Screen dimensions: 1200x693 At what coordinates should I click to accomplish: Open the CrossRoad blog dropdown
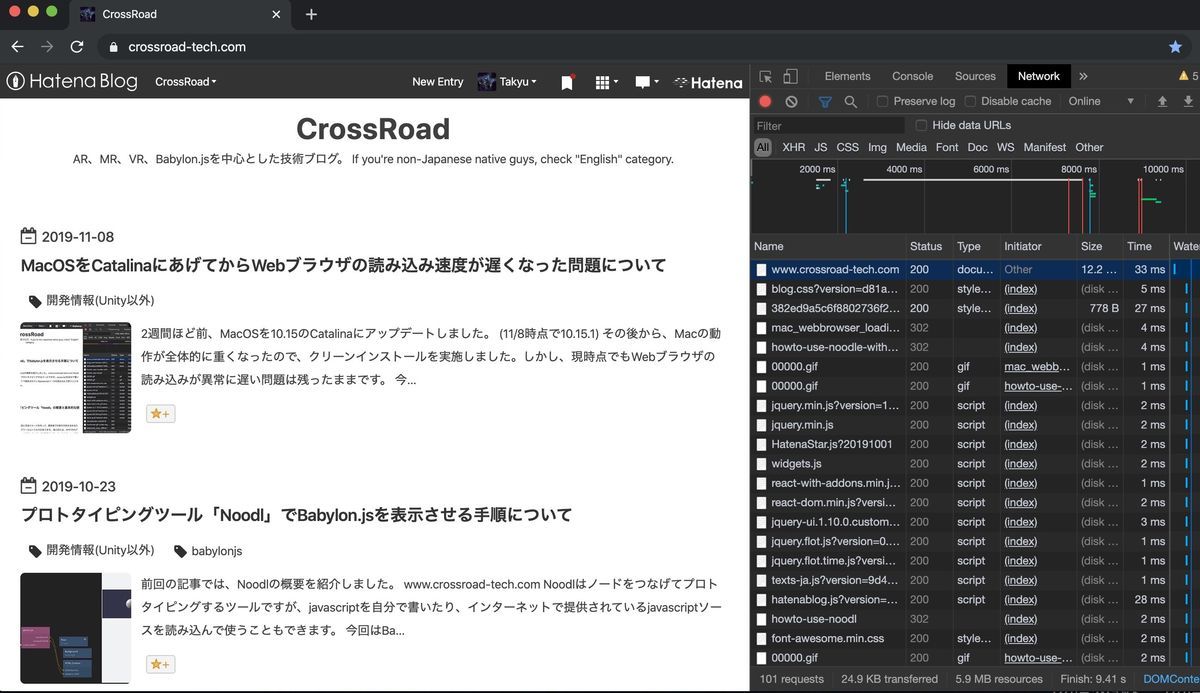tap(186, 82)
